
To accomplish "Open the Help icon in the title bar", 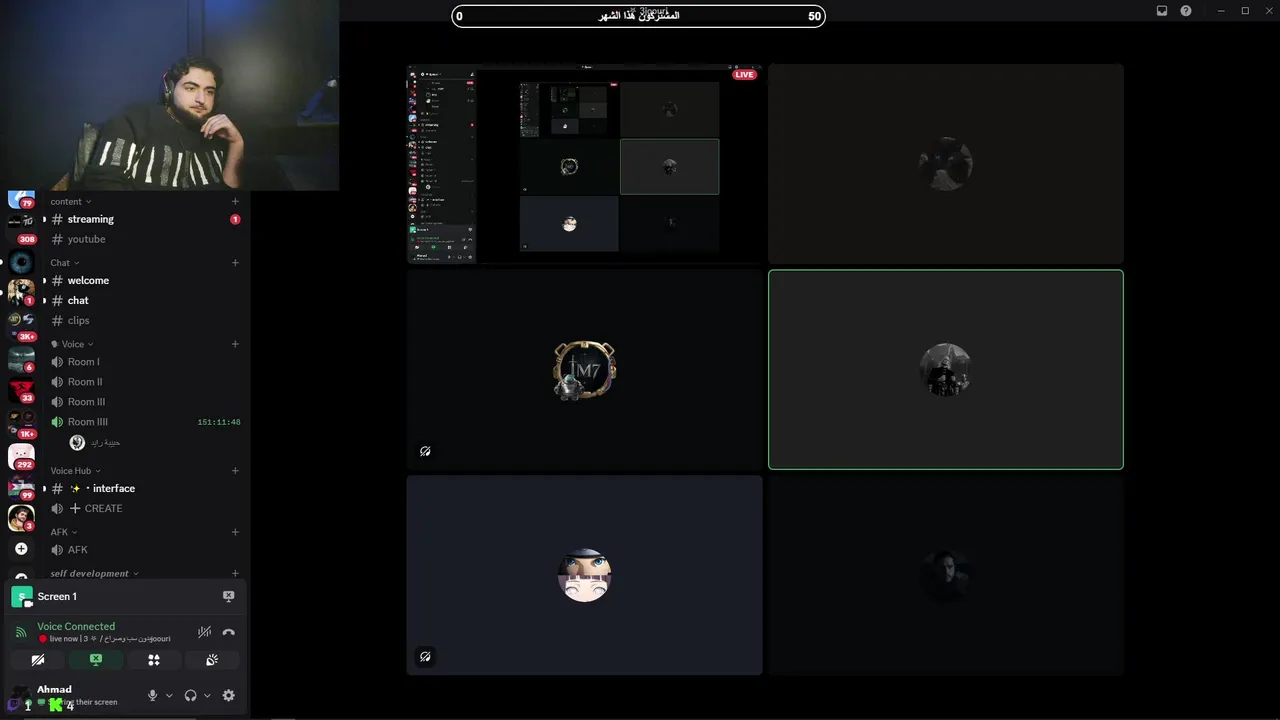I will (1186, 11).
